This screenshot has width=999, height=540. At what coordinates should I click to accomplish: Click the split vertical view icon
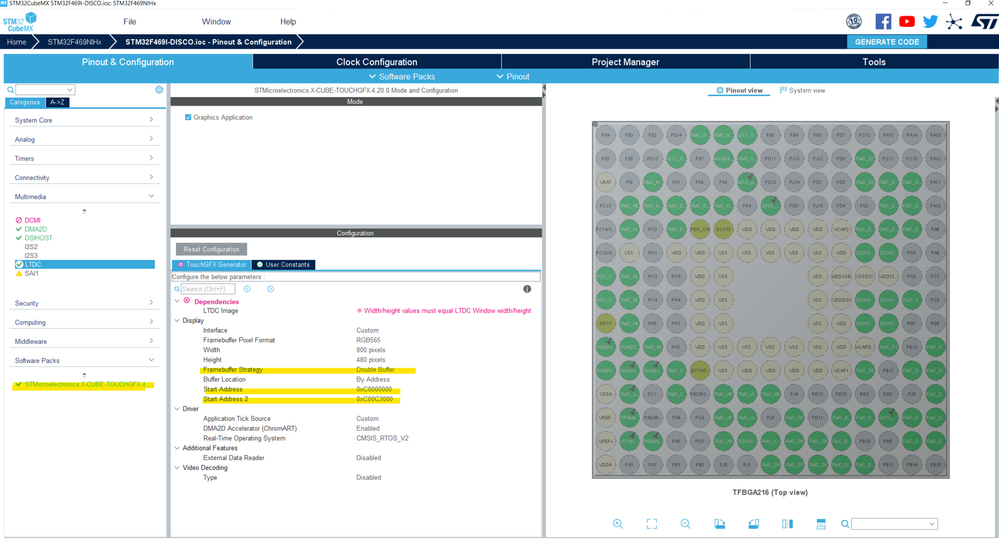tap(787, 523)
